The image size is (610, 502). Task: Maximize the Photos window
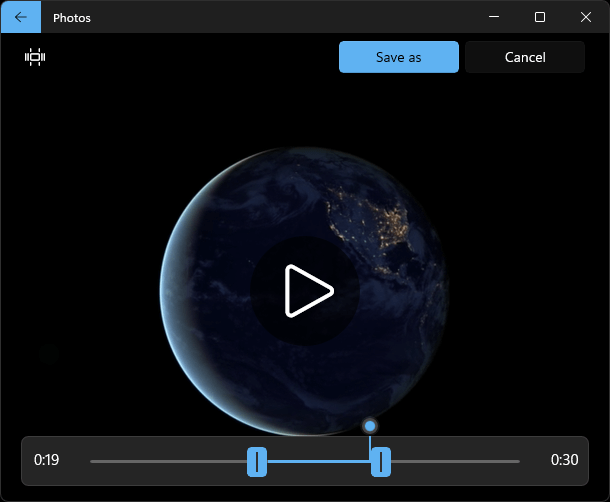tap(540, 17)
